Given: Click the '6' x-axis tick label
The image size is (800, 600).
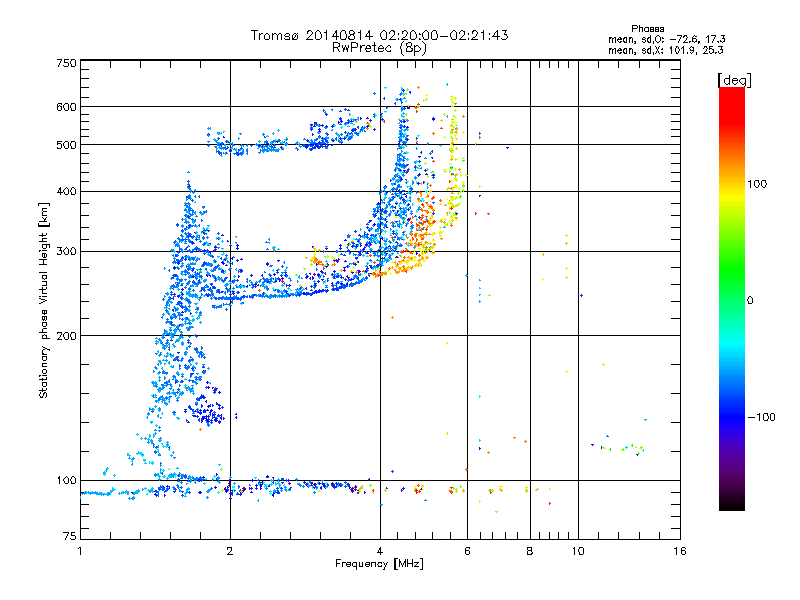Looking at the screenshot, I should pos(468,551).
